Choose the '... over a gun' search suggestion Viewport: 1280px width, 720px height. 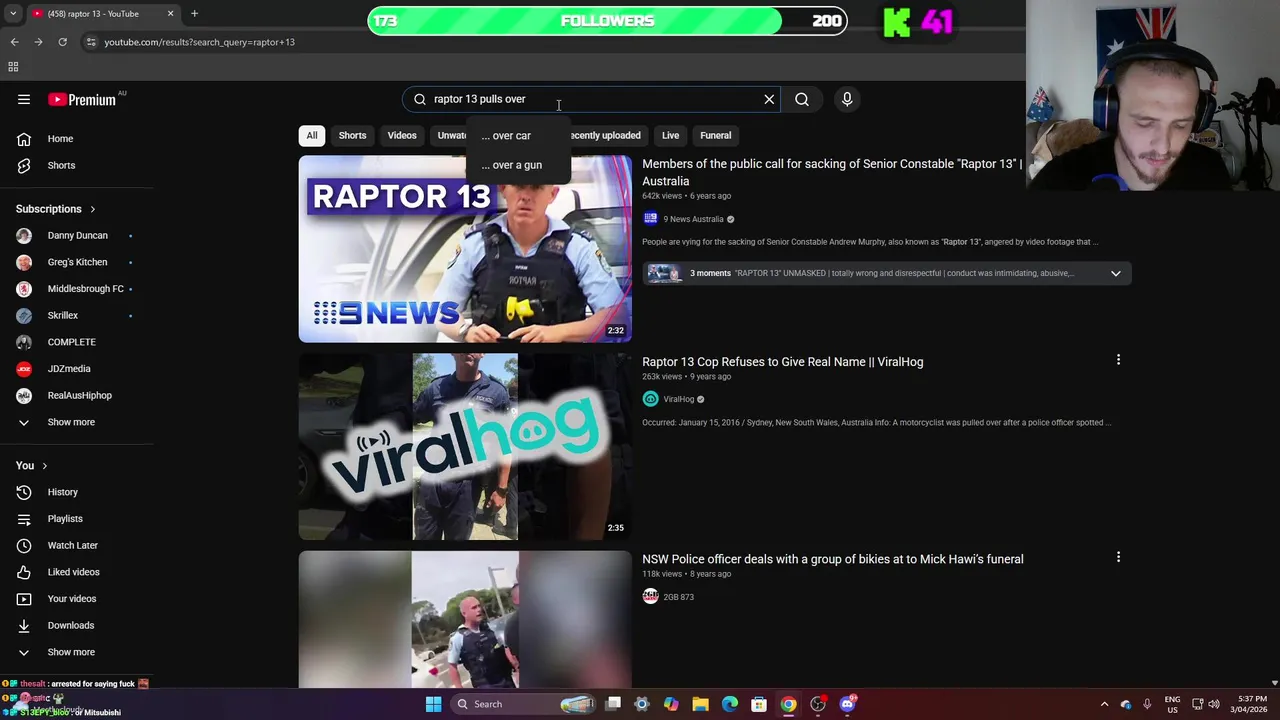point(518,165)
